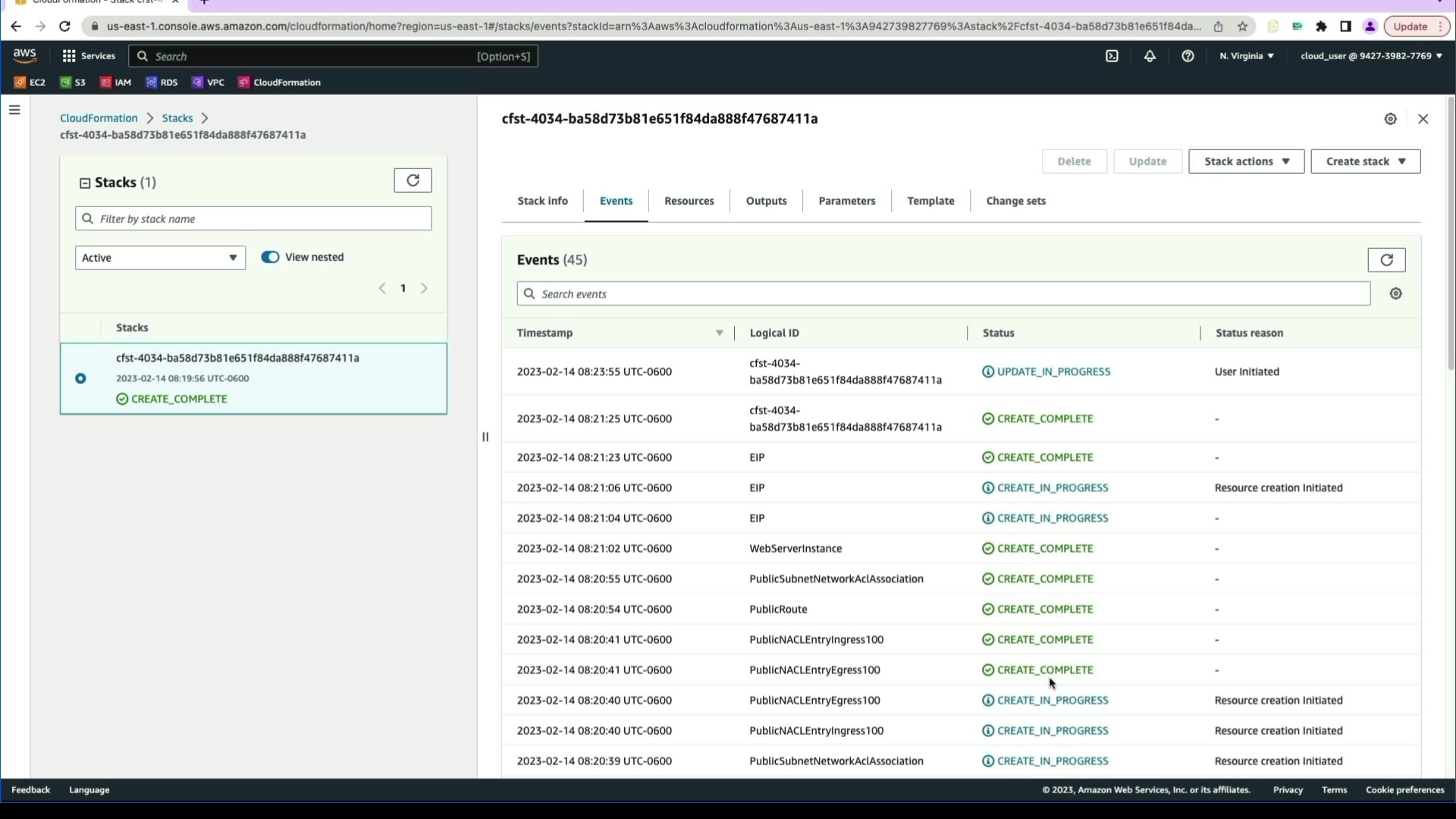Expand the Stack actions dropdown

click(1246, 162)
